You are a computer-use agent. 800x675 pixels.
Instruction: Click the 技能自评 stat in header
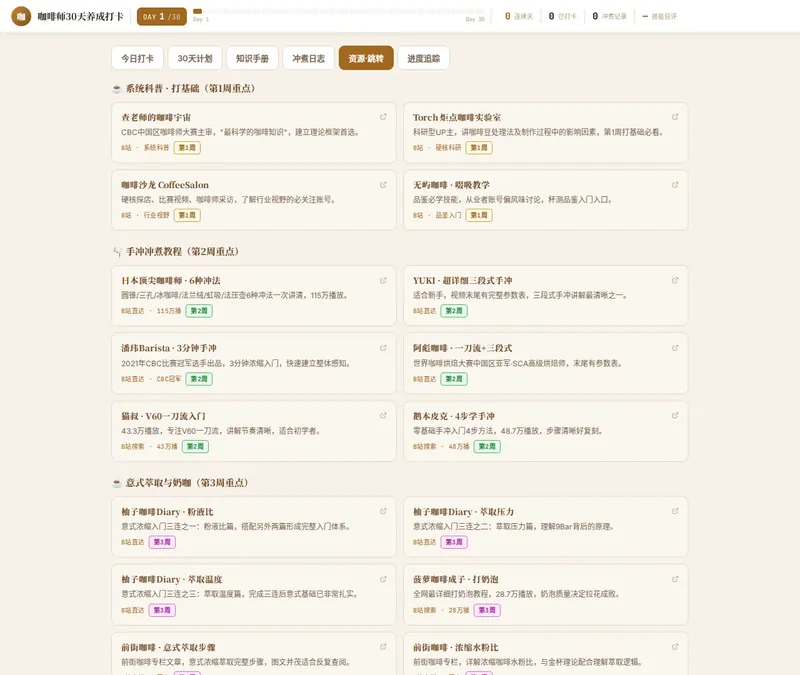659,16
